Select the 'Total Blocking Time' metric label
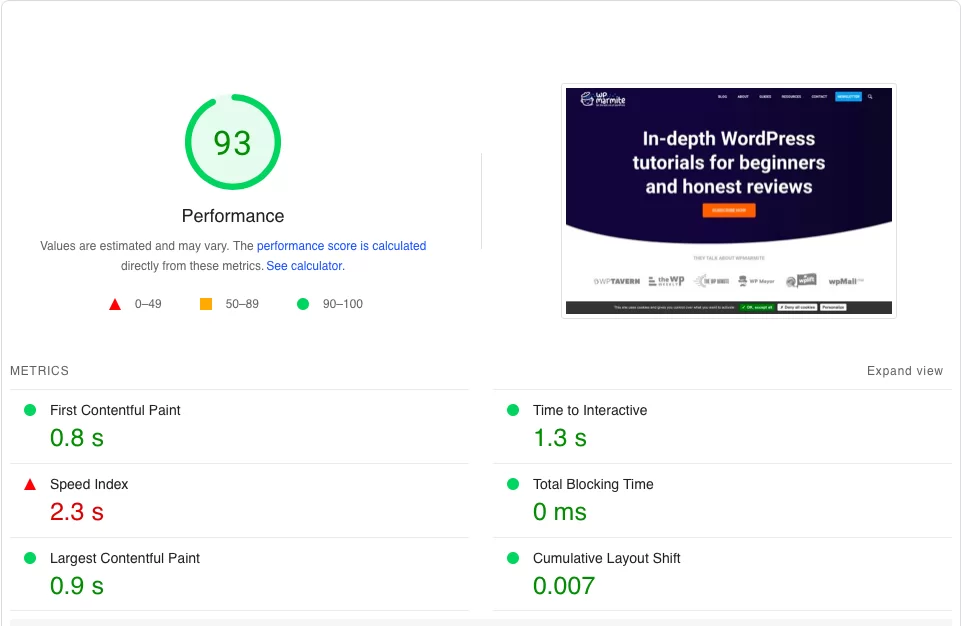Screen dimensions: 961x626 593,484
